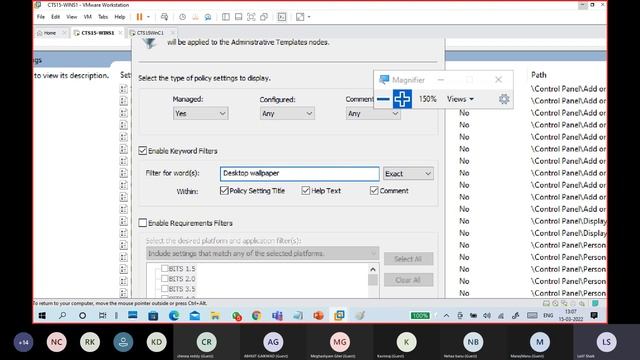This screenshot has height=360, width=640.
Task: Click the 100% battery indicator
Action: pos(420,316)
